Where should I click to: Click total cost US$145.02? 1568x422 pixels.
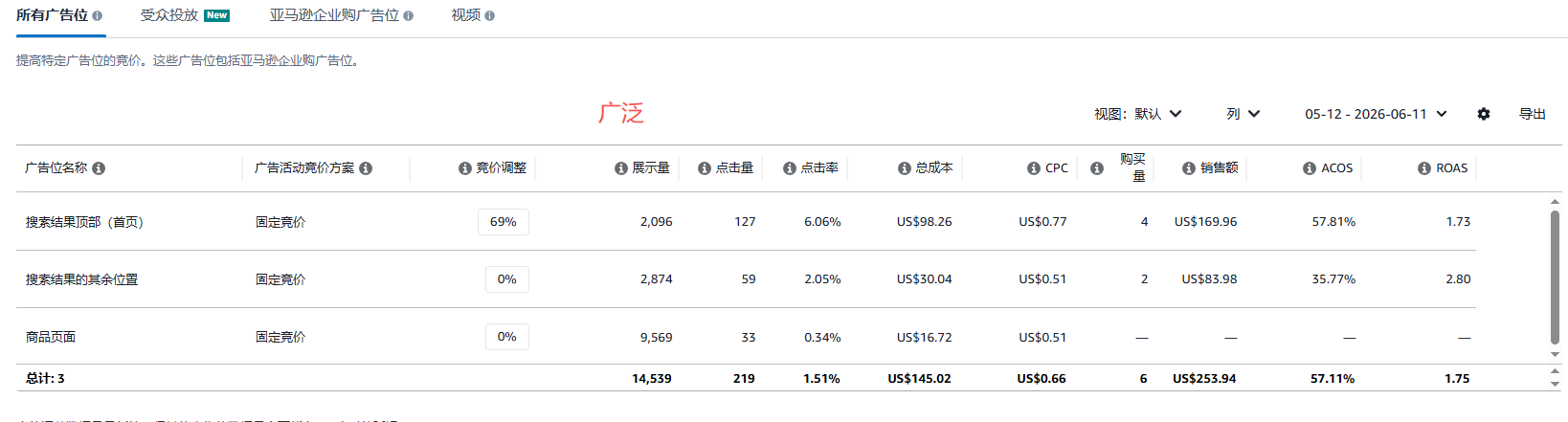tap(920, 378)
